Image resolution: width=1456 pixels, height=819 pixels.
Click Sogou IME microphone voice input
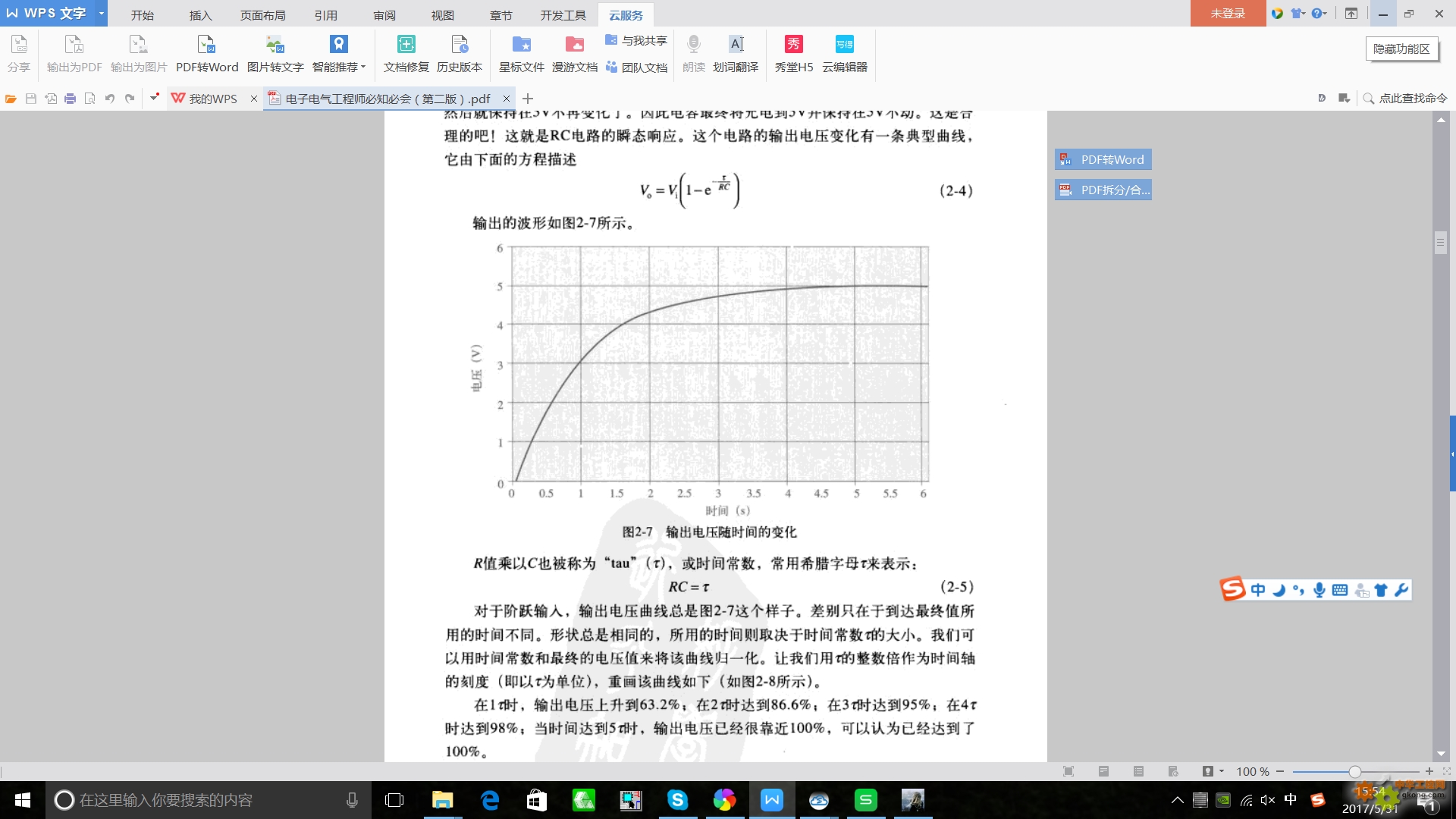click(1319, 590)
